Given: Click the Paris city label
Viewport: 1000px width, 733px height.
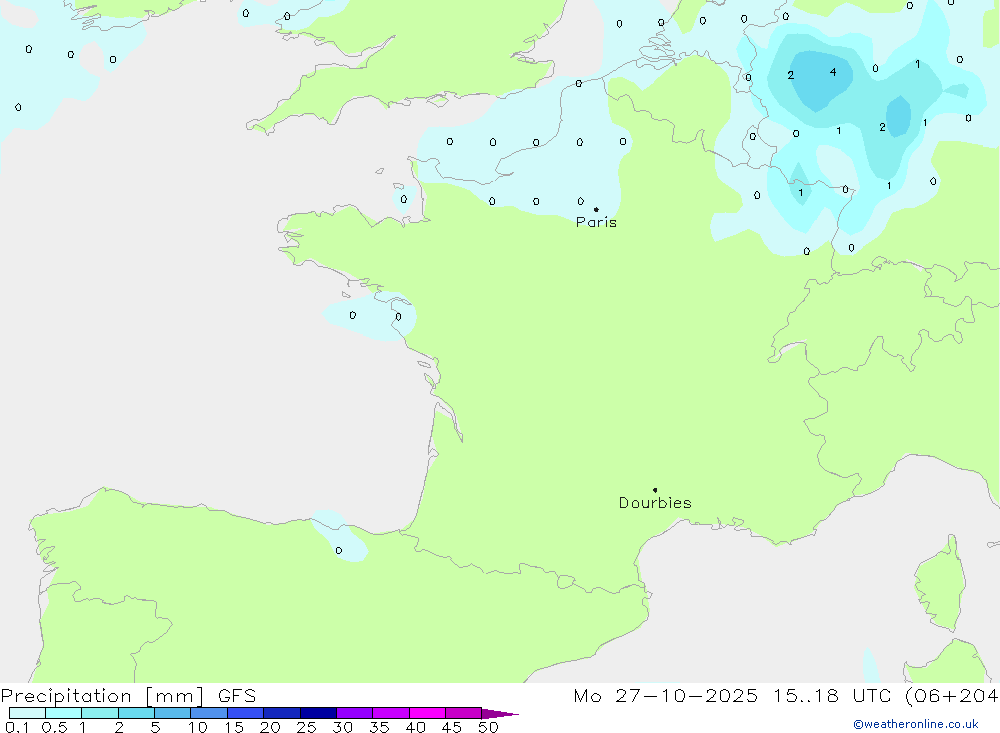Looking at the screenshot, I should 596,222.
